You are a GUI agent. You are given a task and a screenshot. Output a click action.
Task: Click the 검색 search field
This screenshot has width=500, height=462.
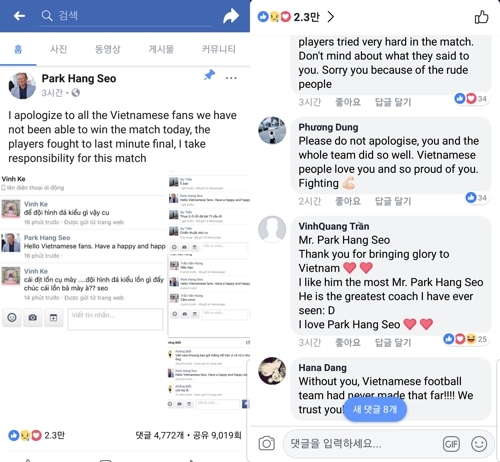pos(126,16)
